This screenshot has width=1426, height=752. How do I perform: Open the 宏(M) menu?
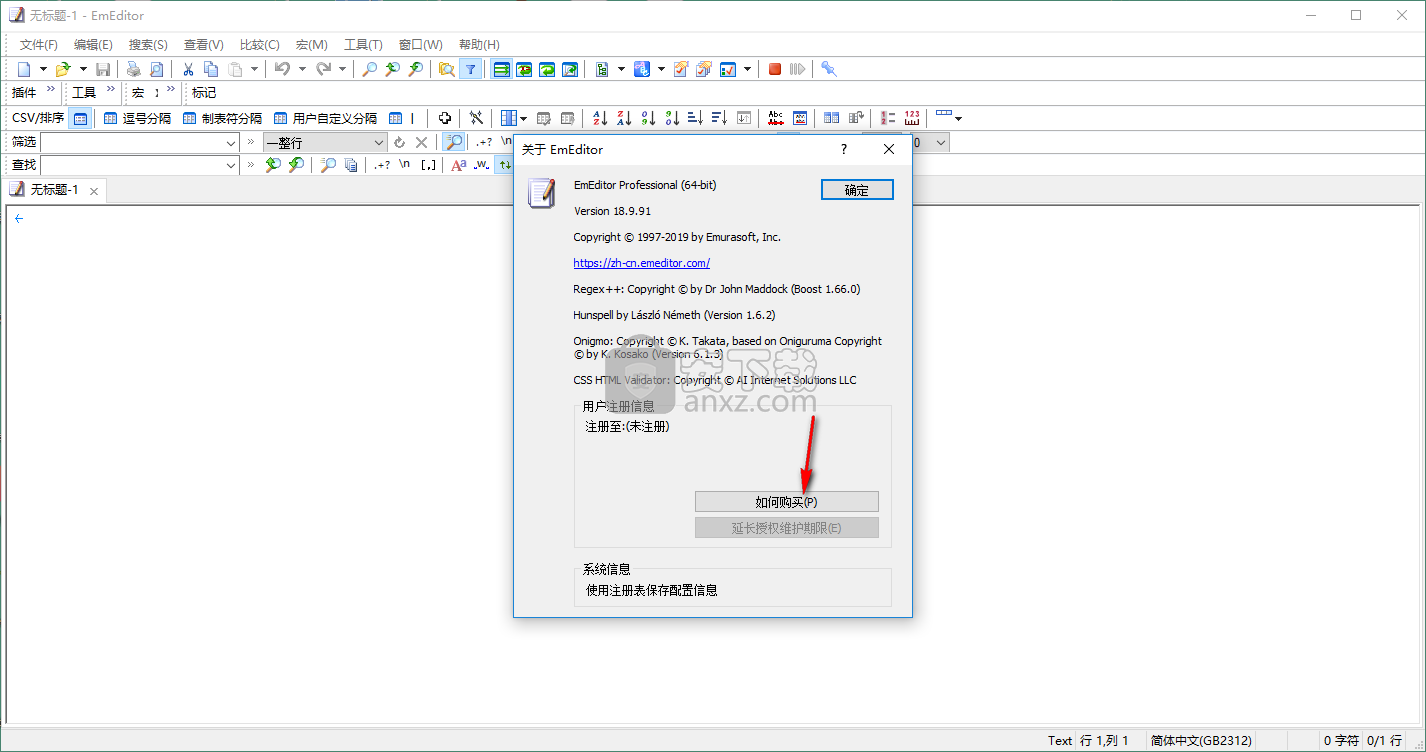312,45
